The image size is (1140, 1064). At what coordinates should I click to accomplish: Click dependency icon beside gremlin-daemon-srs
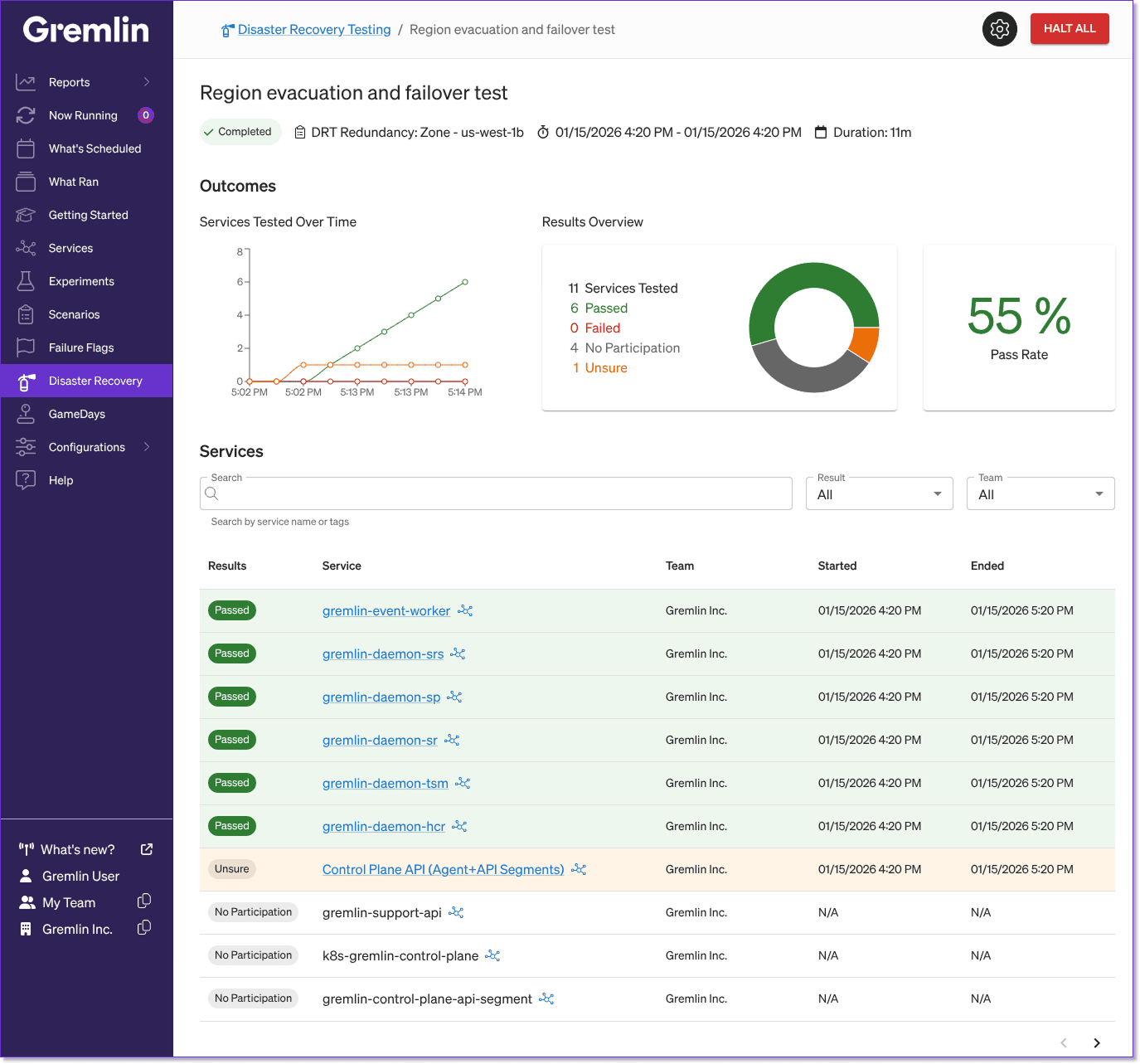458,653
